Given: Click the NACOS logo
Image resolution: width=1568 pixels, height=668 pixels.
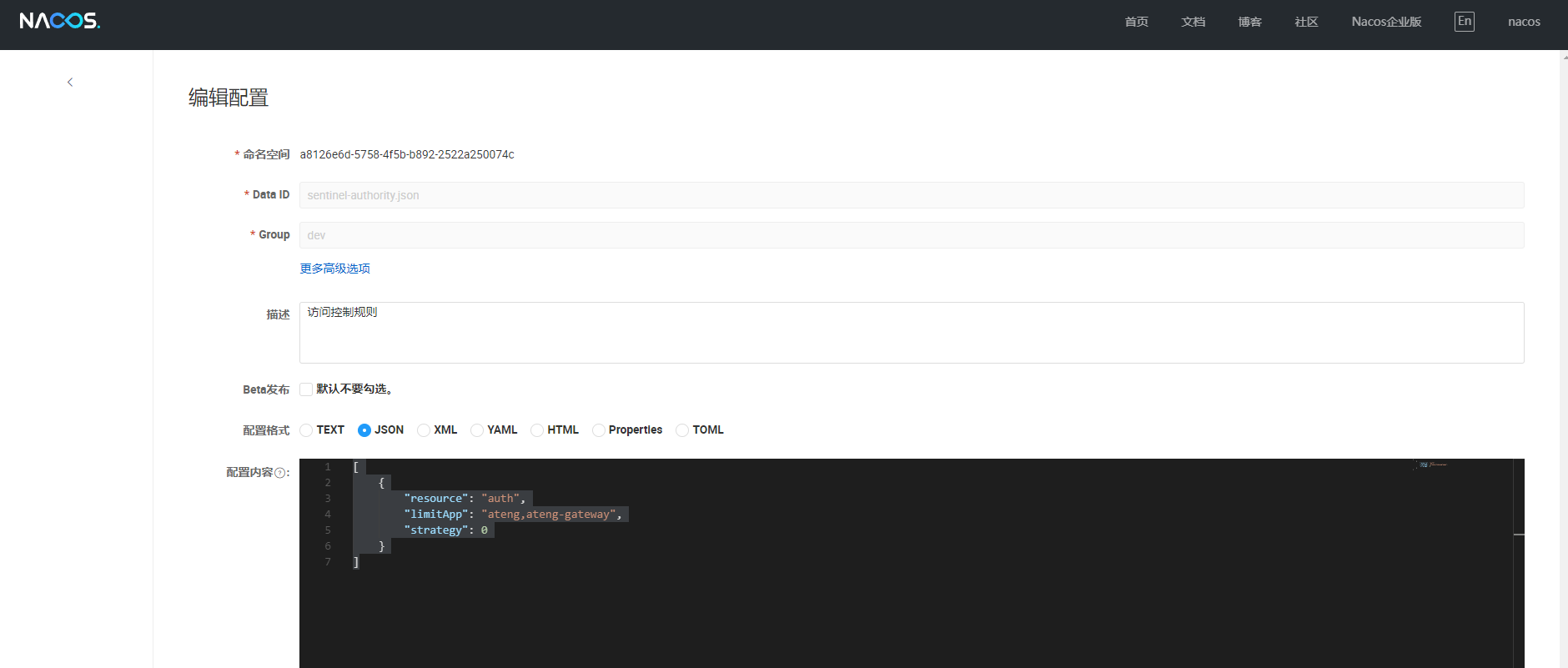Looking at the screenshot, I should (x=59, y=21).
